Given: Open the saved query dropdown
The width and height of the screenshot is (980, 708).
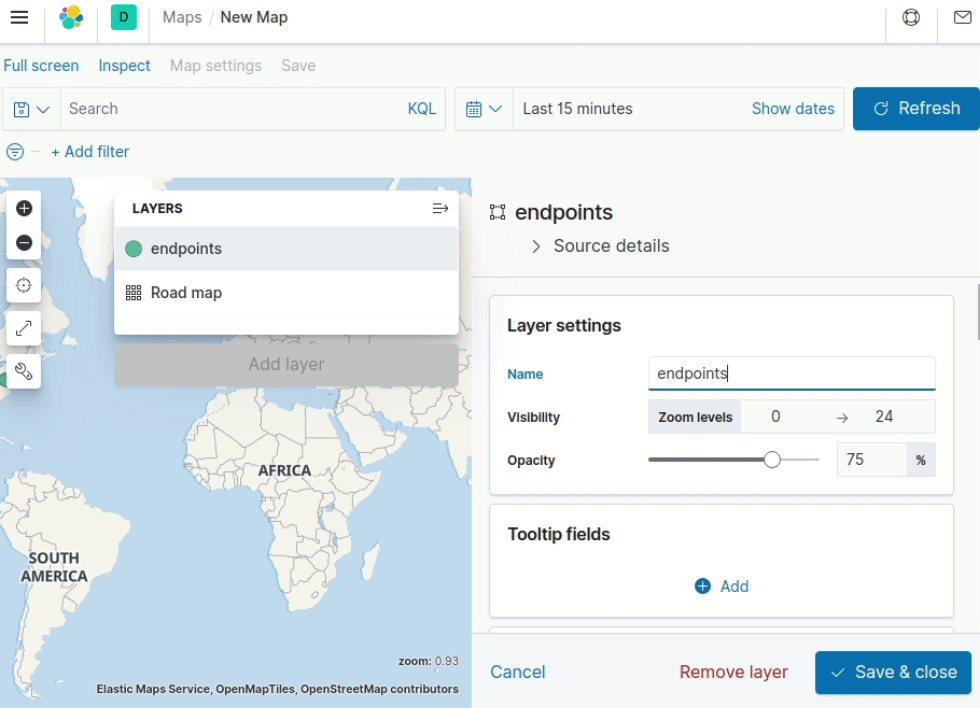Looking at the screenshot, I should [32, 109].
